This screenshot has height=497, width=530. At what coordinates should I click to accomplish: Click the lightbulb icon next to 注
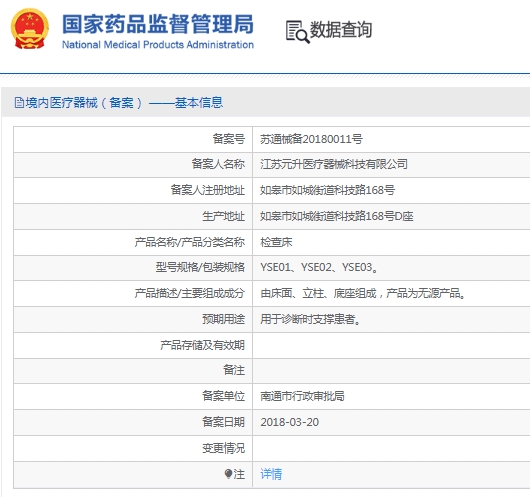click(x=228, y=474)
